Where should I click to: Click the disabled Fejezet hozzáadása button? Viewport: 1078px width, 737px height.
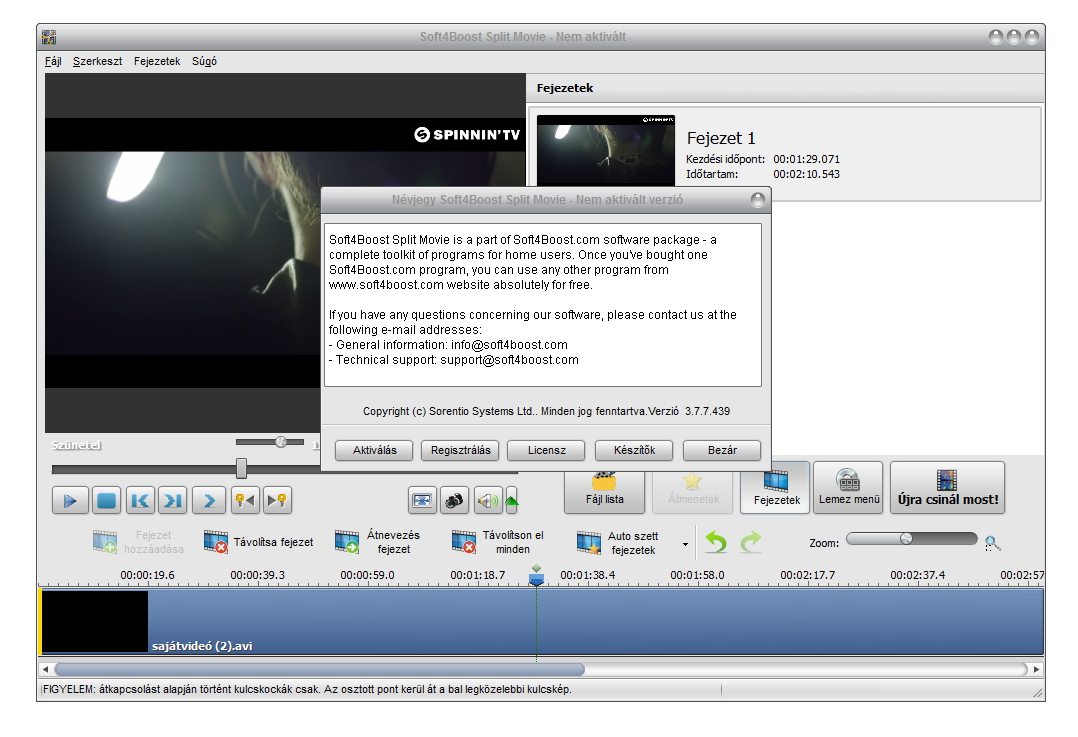pyautogui.click(x=138, y=542)
